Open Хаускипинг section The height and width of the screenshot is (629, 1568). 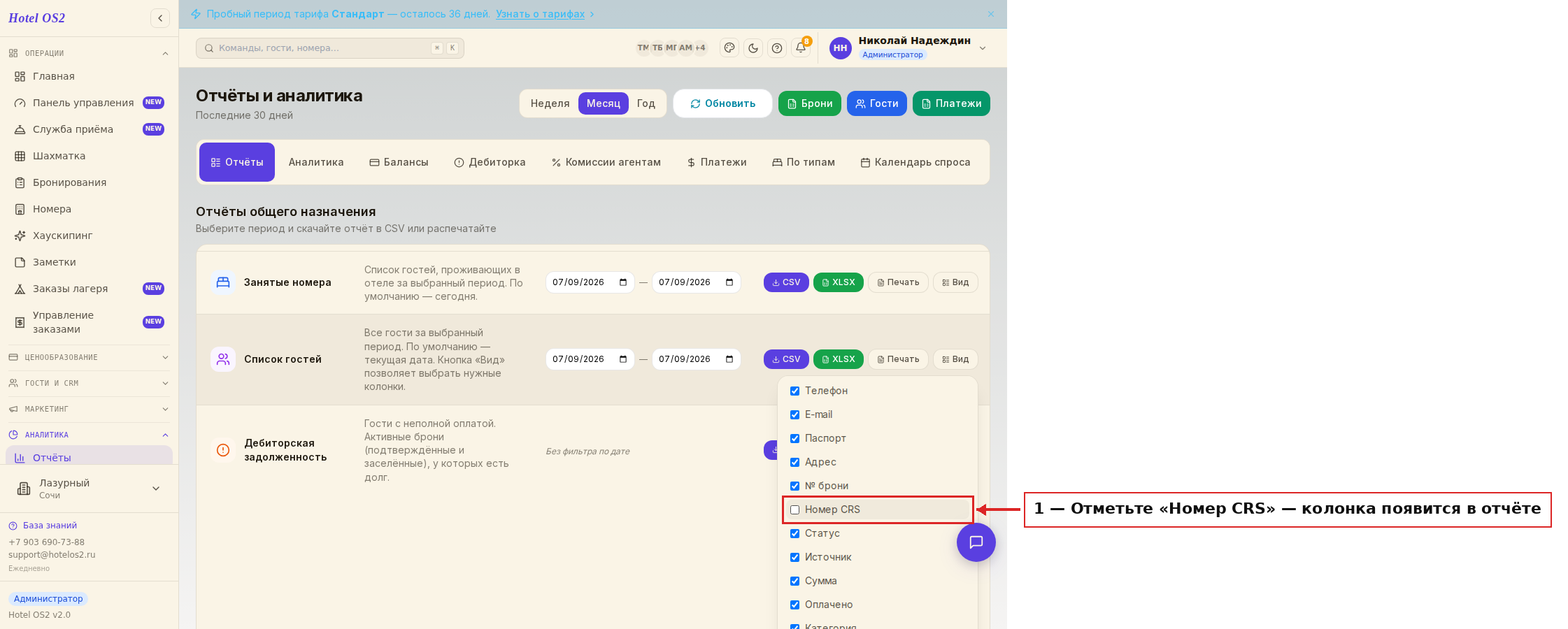(x=90, y=236)
